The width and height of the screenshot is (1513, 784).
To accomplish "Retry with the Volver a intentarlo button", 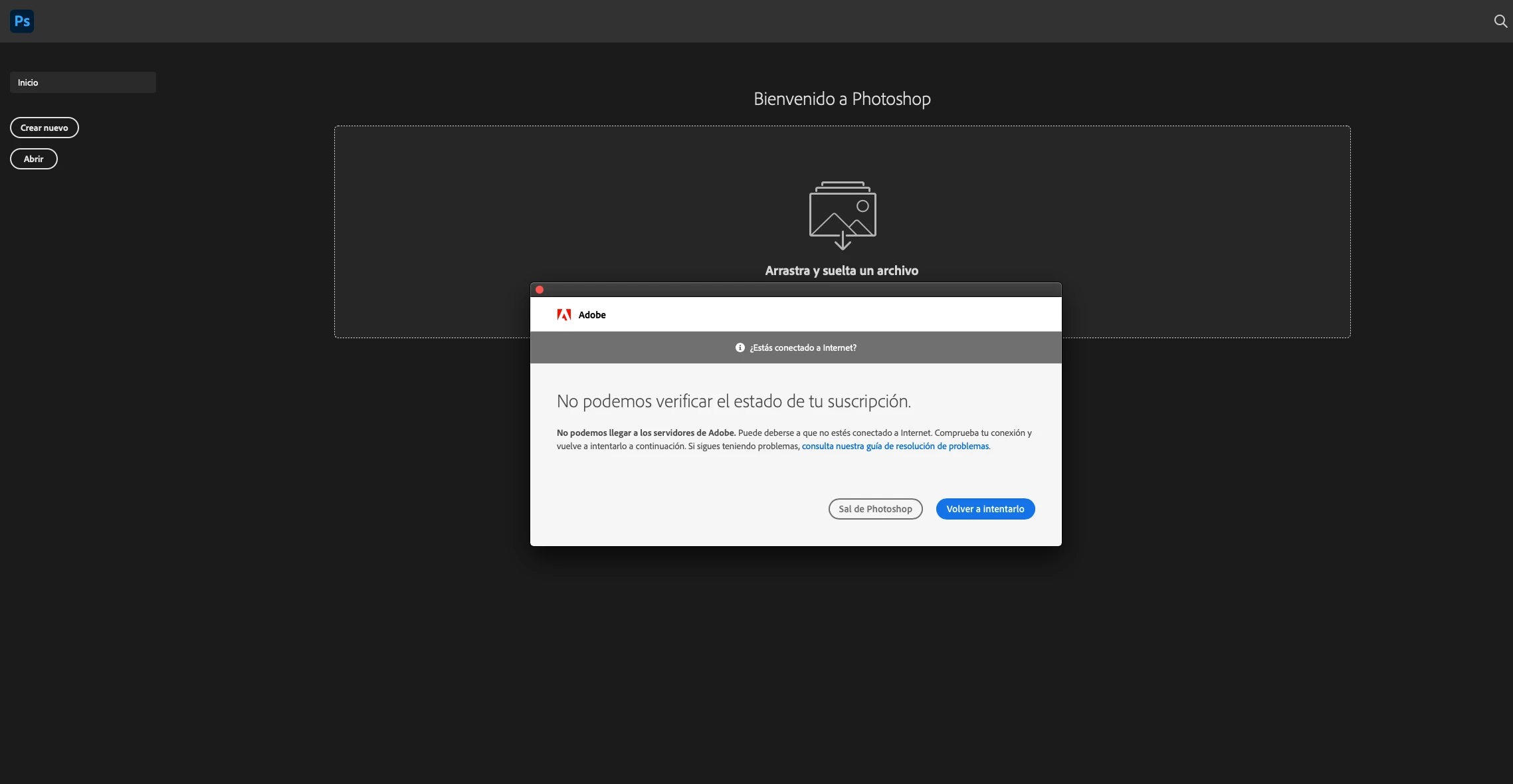I will click(x=985, y=509).
